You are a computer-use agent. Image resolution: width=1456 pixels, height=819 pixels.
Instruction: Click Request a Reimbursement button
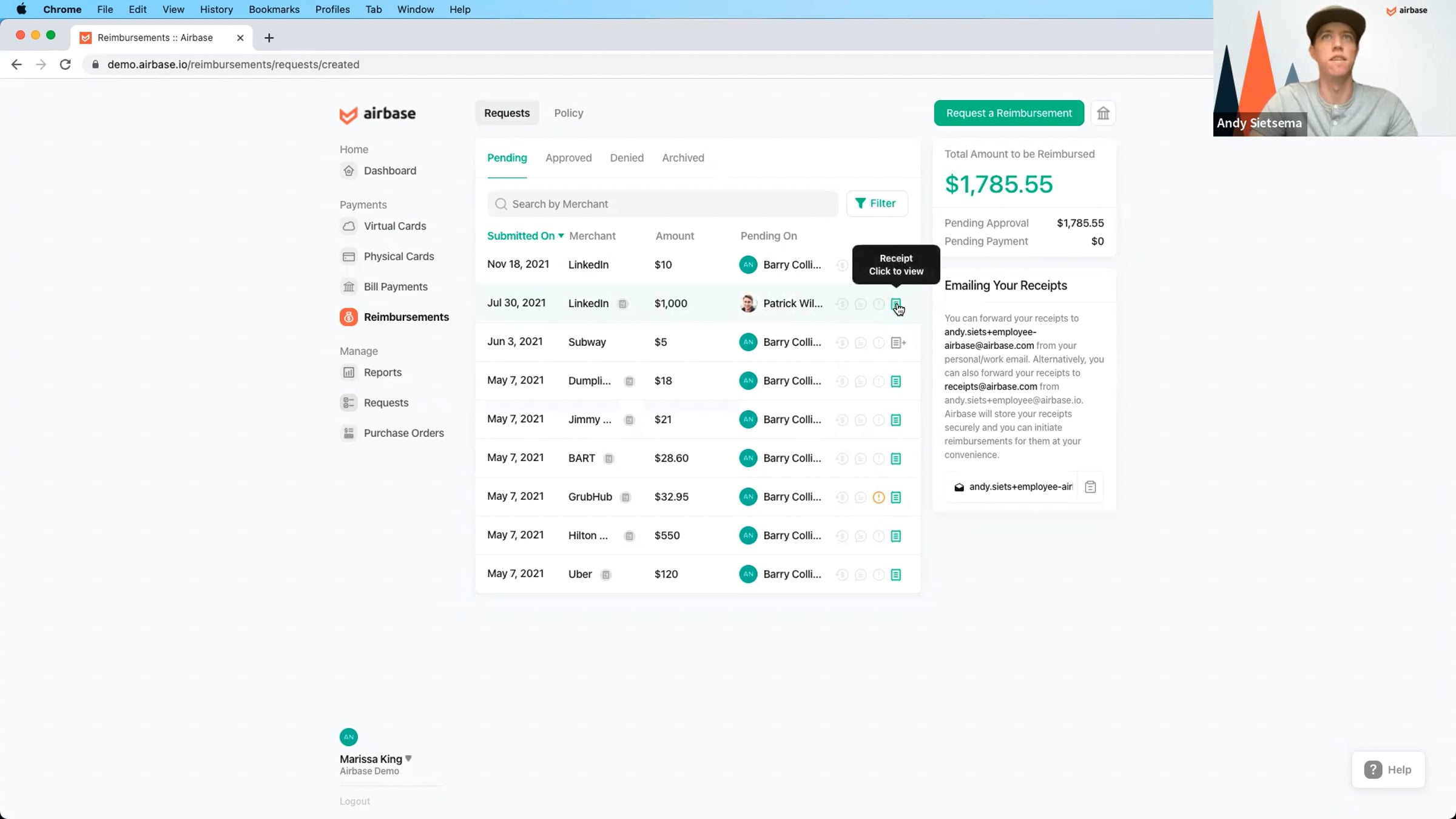click(x=1009, y=113)
